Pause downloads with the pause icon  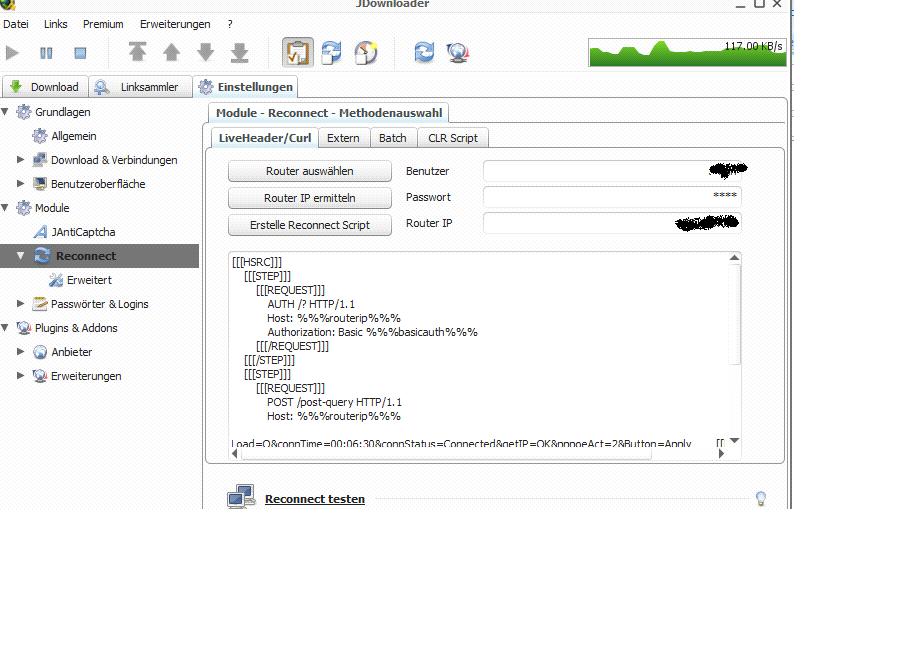[x=46, y=53]
